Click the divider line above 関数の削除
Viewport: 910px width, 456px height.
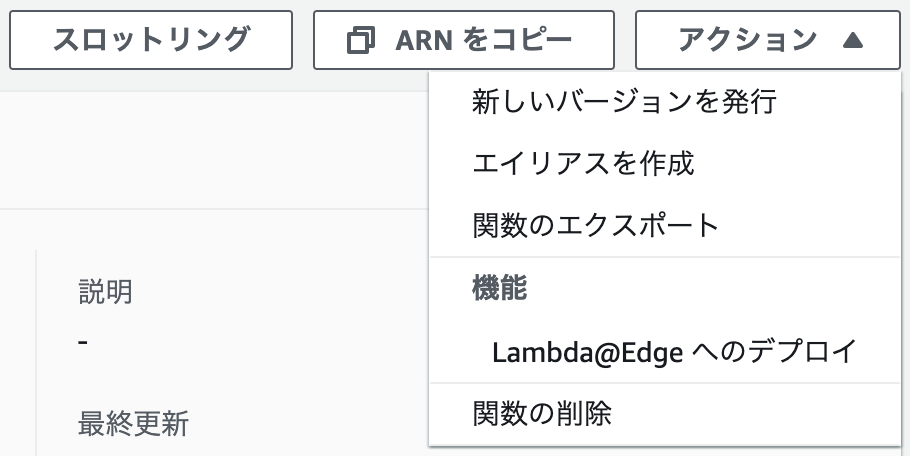[x=665, y=383]
